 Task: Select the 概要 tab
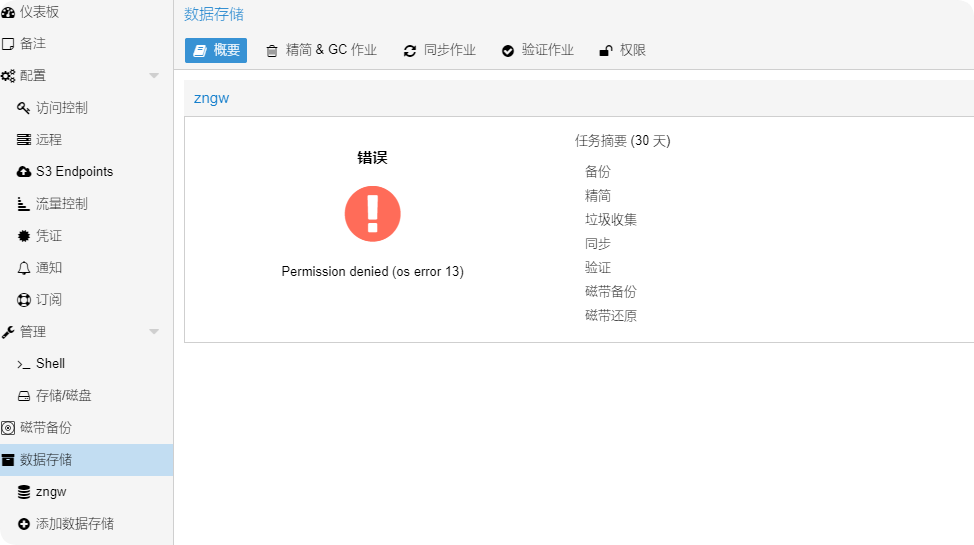(x=216, y=50)
